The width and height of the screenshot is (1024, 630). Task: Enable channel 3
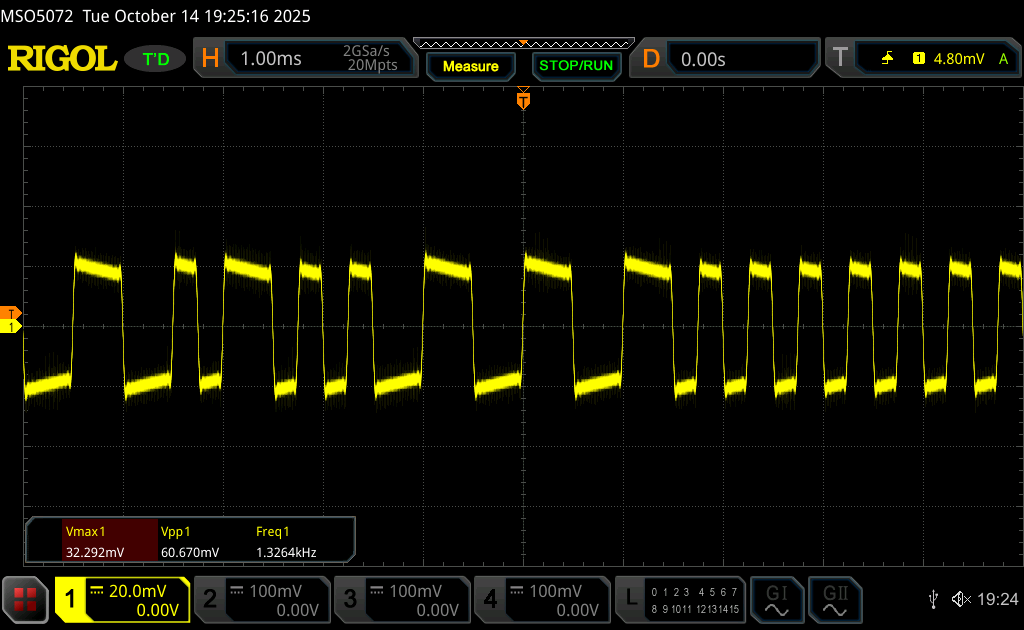click(401, 599)
